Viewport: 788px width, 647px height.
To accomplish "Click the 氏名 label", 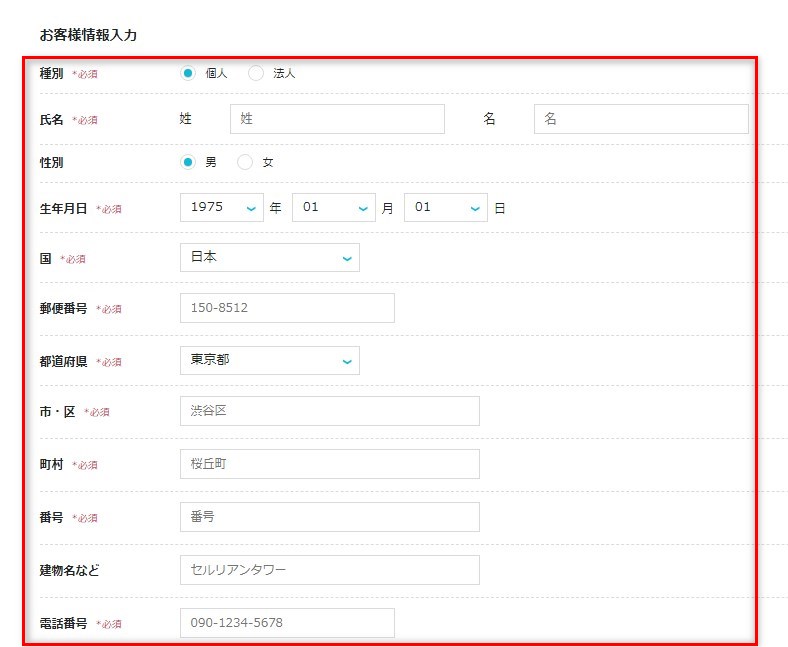I will [x=51, y=120].
